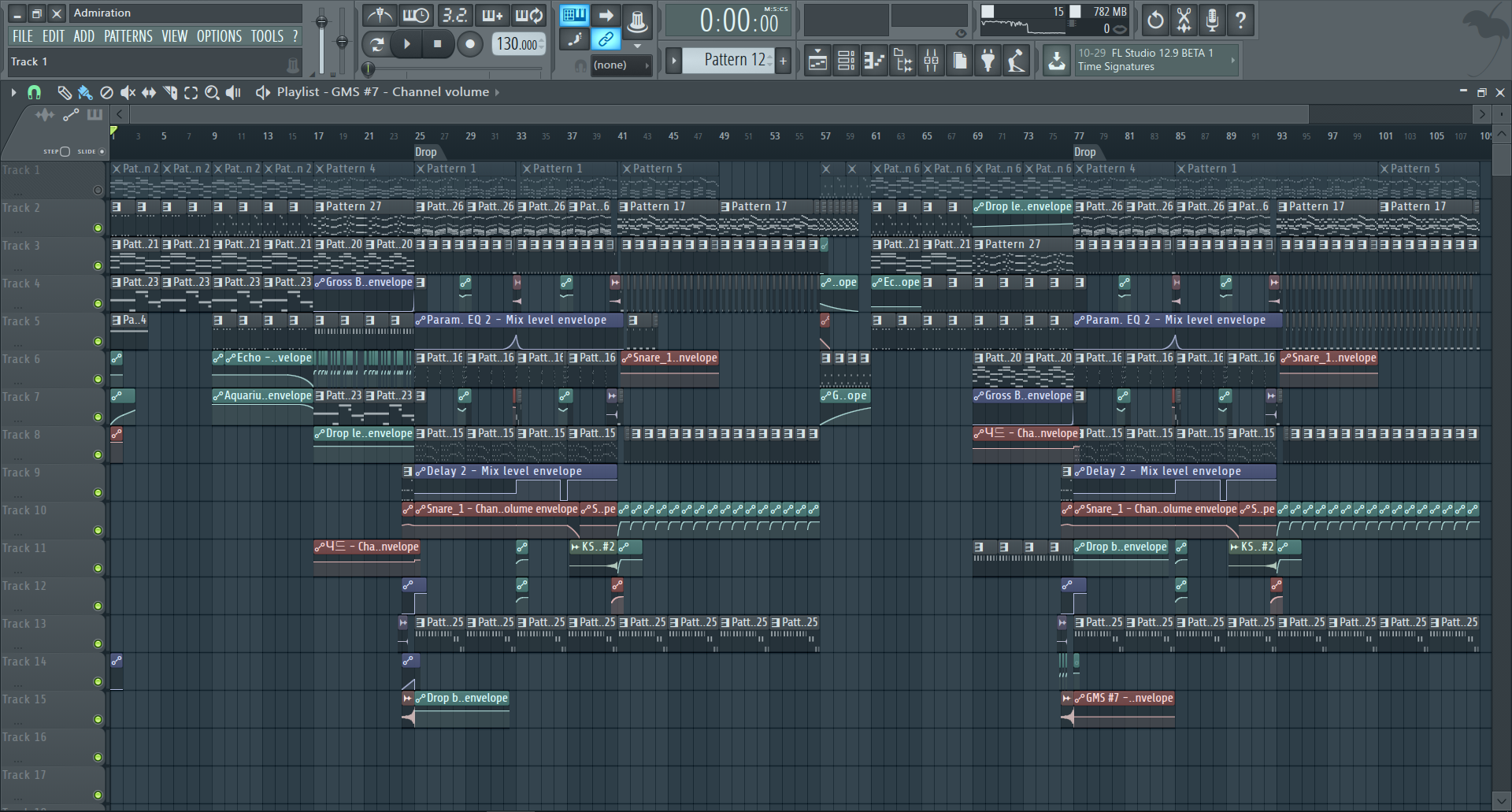The width and height of the screenshot is (1512, 812).
Task: Click the record button
Action: coord(470,44)
